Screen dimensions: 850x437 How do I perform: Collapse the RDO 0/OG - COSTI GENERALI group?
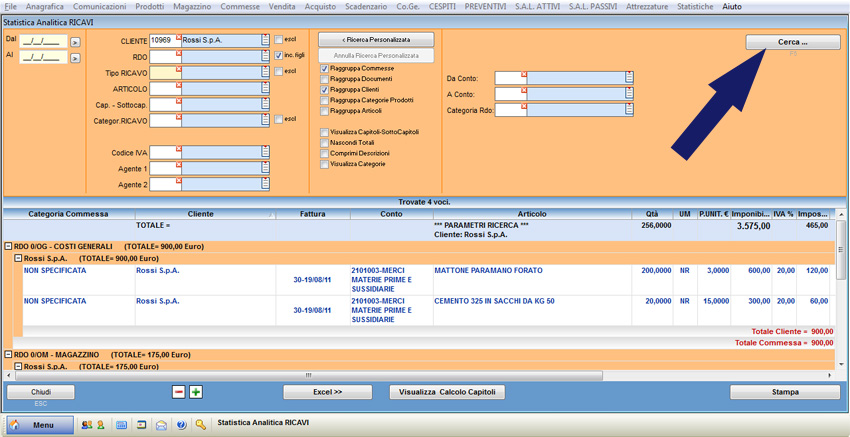8,246
